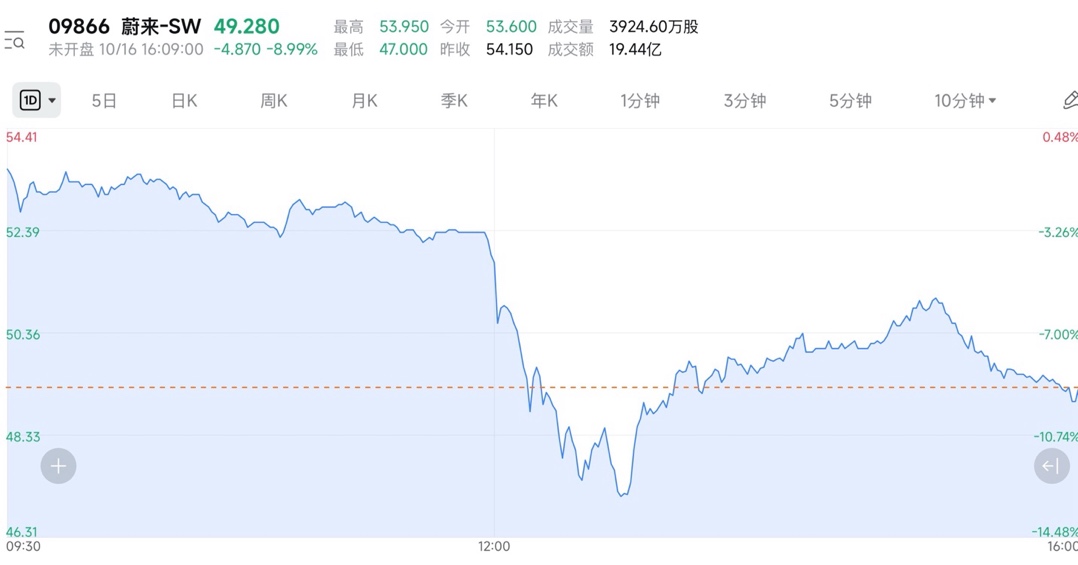Expand the 10分钟 interval dropdown

tap(965, 100)
